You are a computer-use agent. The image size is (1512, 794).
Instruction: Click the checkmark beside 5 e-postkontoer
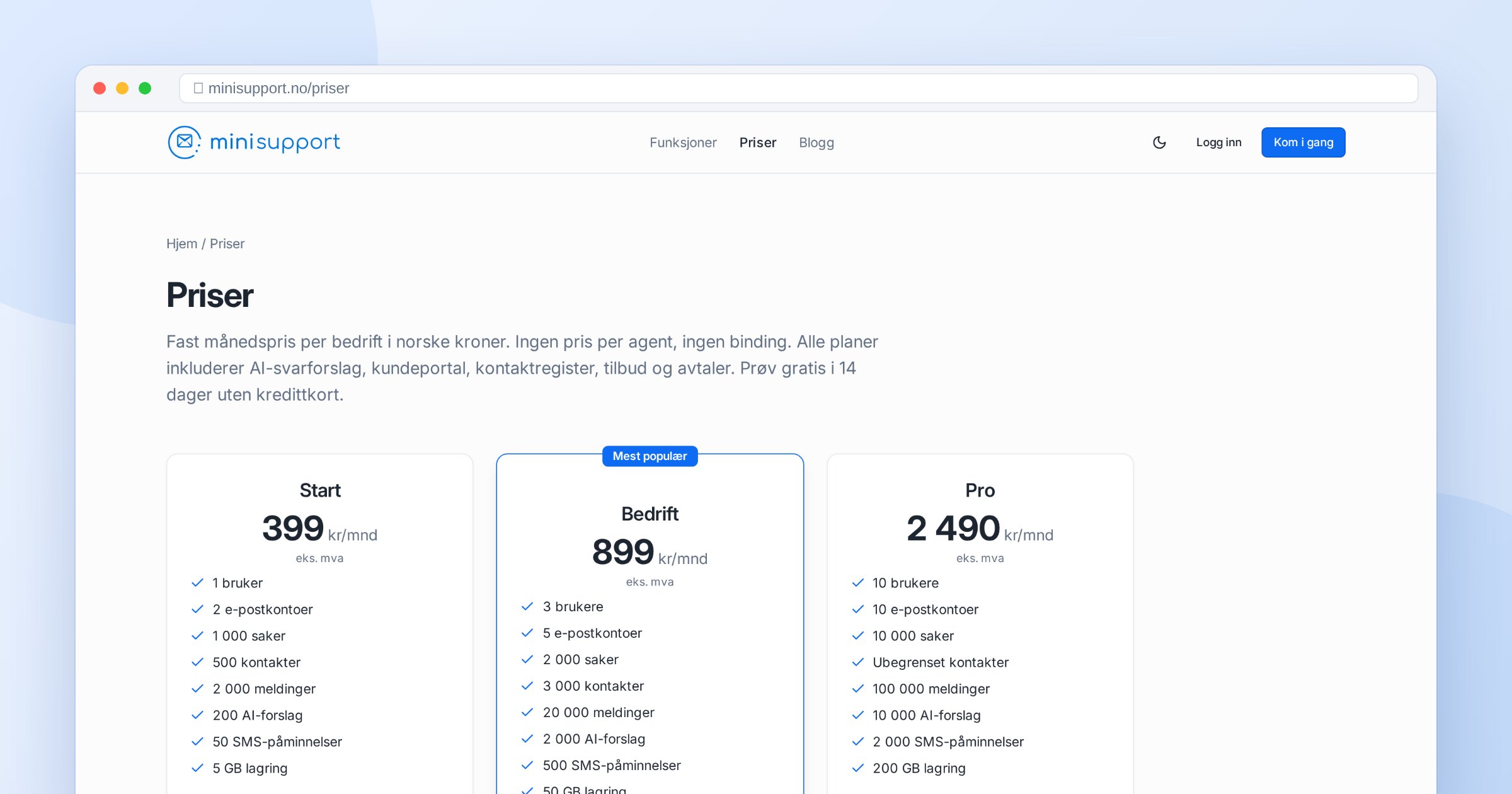[527, 633]
